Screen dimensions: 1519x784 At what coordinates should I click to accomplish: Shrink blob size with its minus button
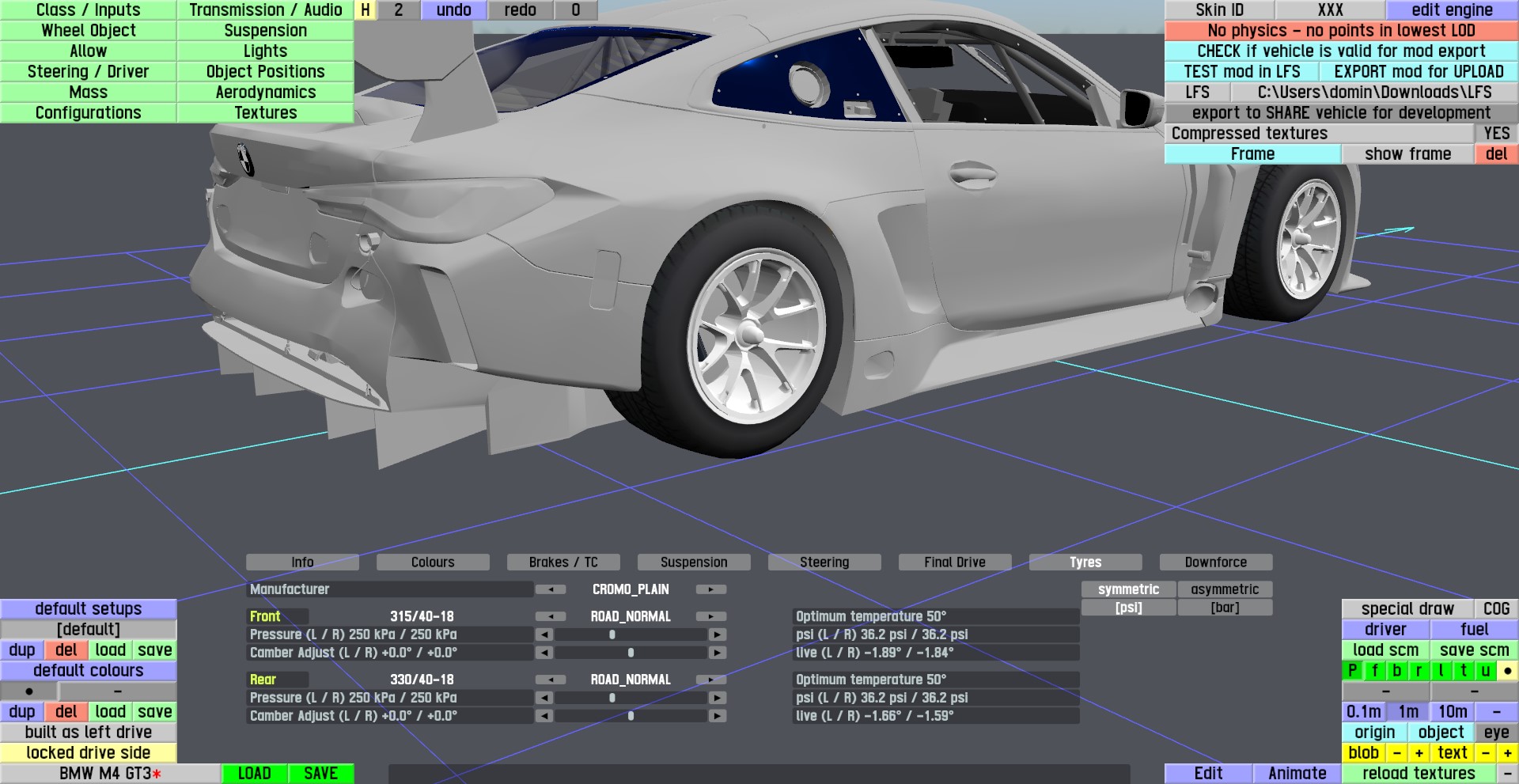click(x=1397, y=753)
